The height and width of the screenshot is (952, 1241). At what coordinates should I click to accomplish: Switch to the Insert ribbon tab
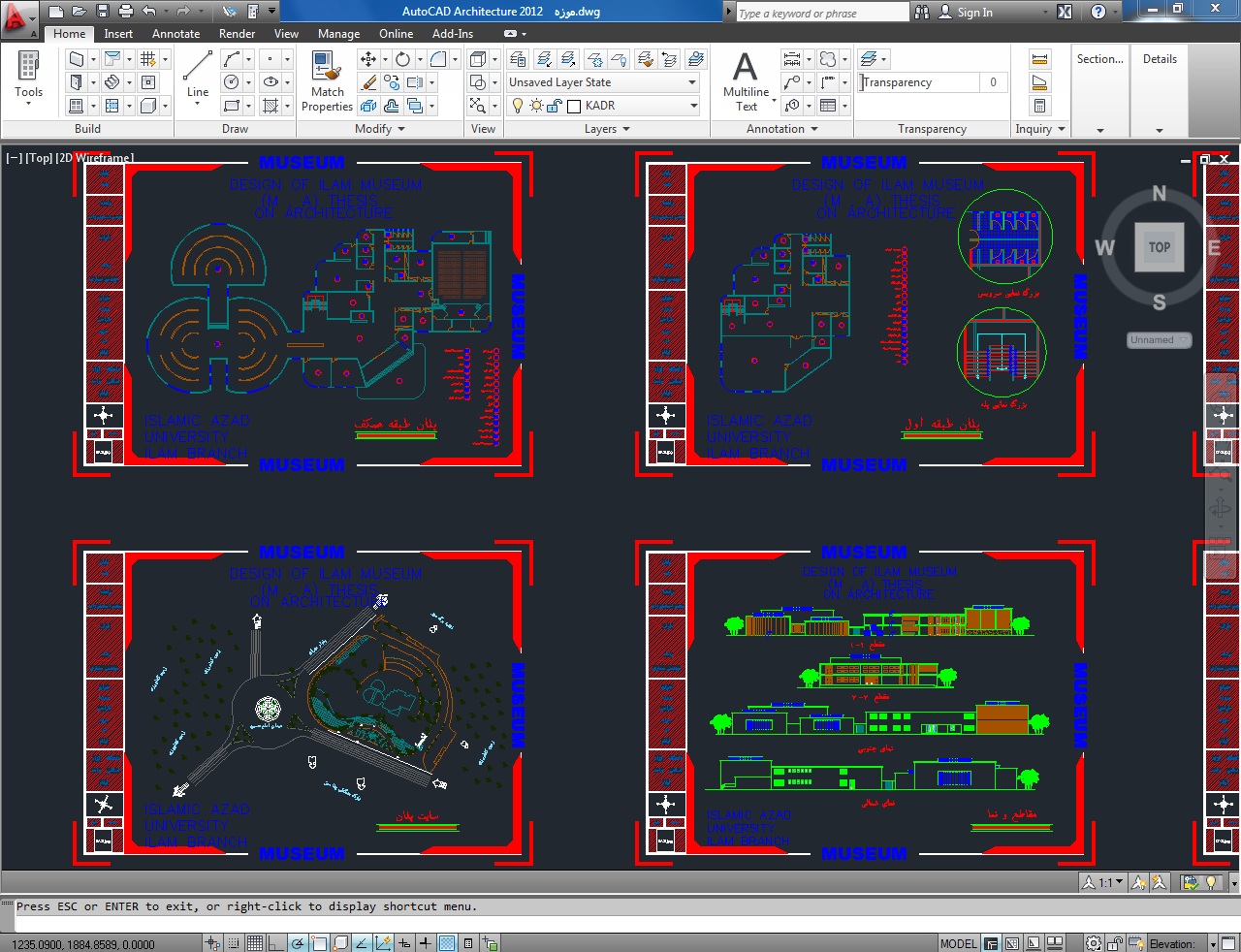click(118, 33)
